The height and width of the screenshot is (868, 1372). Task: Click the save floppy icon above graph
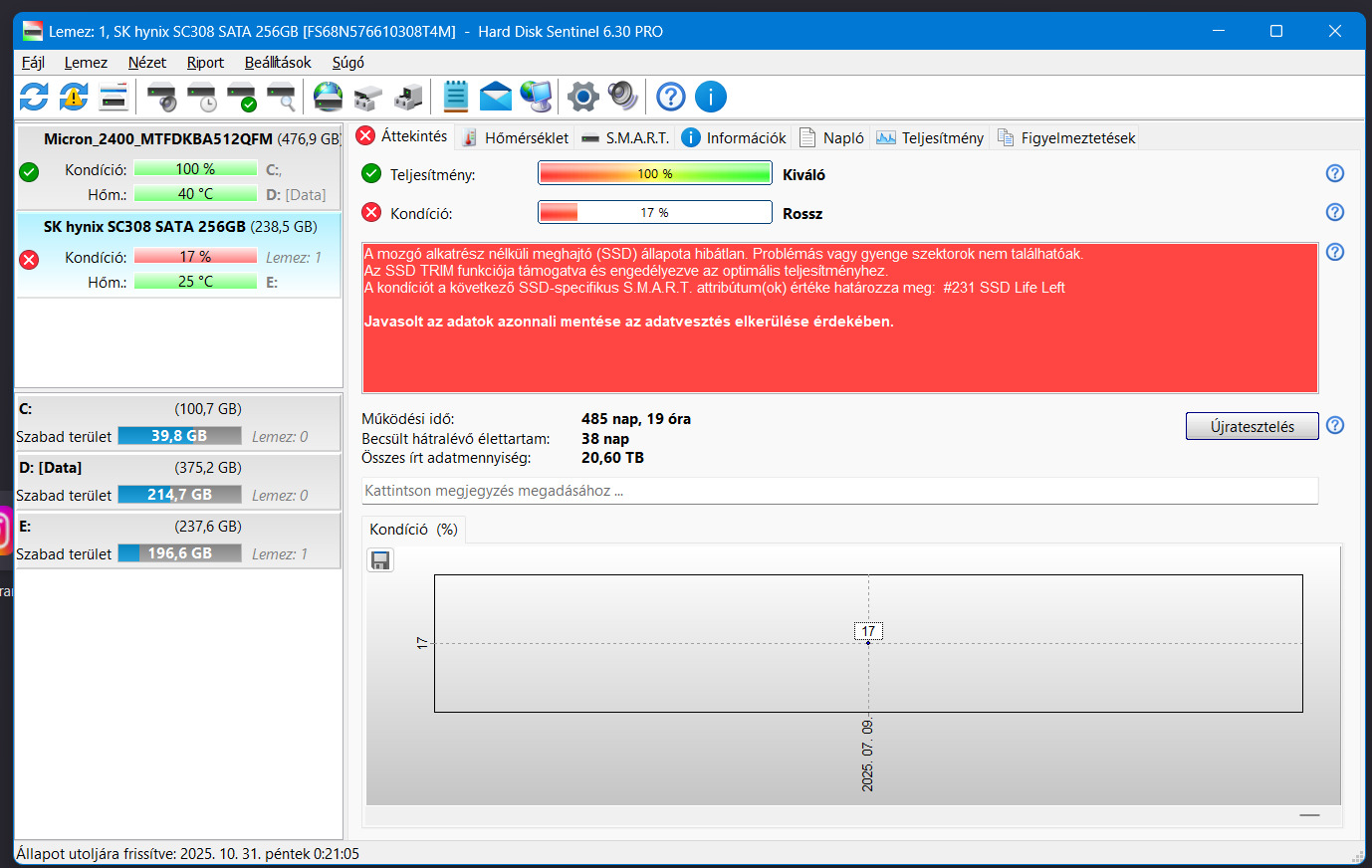(x=380, y=560)
